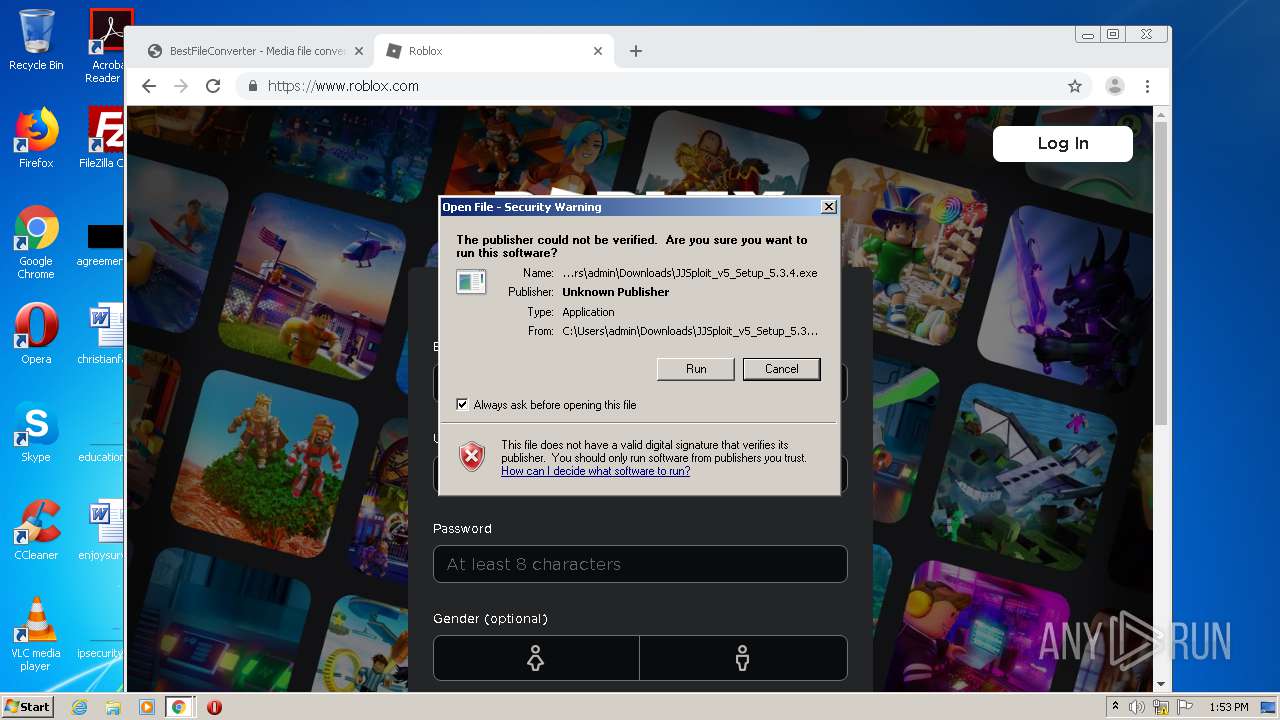Open Recycle Bin on the desktop
This screenshot has width=1280, height=720.
[36, 41]
